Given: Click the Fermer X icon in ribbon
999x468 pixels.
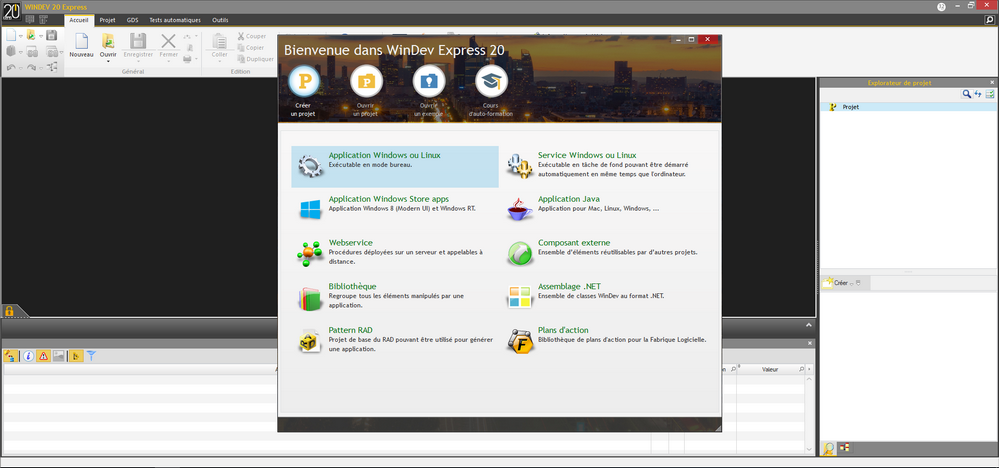Looking at the screenshot, I should point(168,41).
